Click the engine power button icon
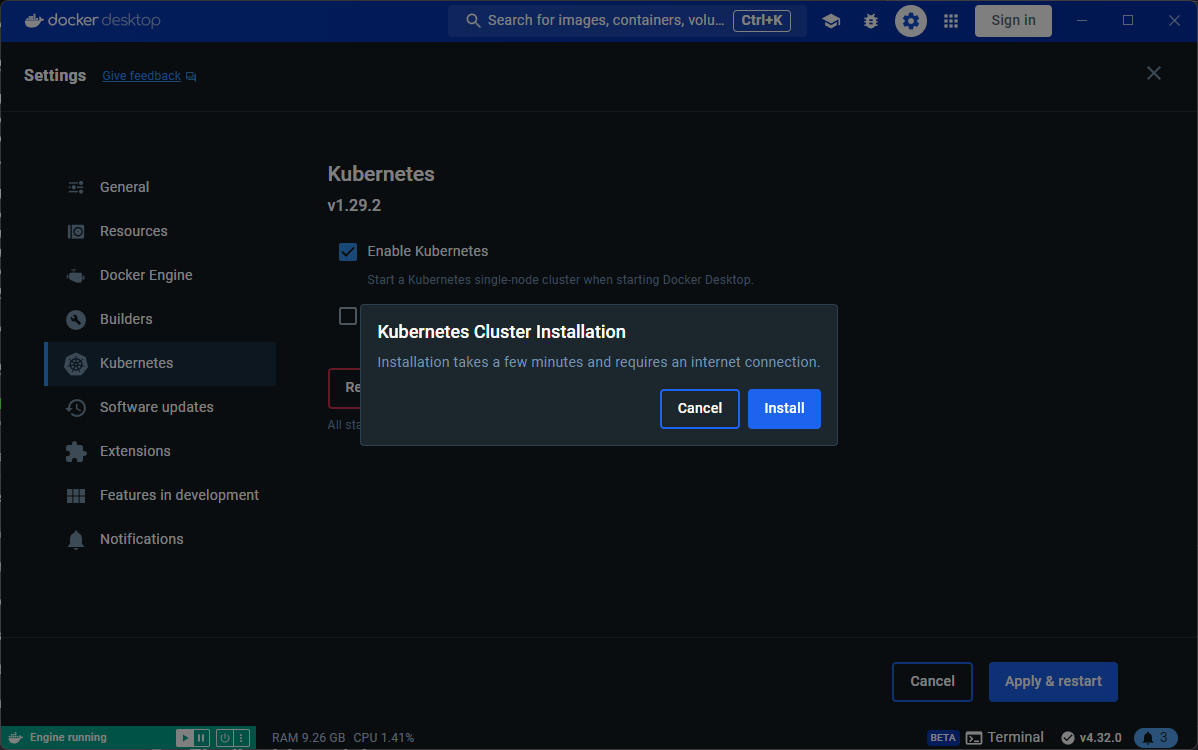The width and height of the screenshot is (1198, 750). [x=224, y=738]
